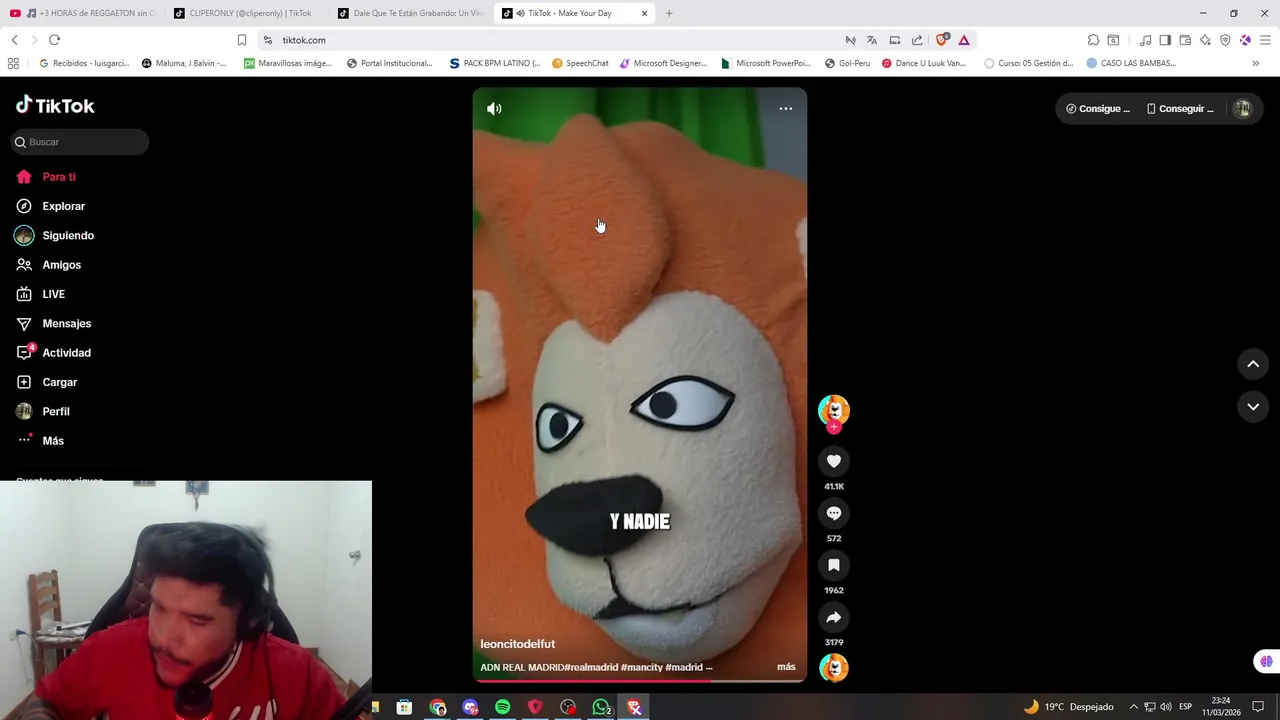Show hidden system tray icons
1280x720 pixels.
coord(1134,707)
